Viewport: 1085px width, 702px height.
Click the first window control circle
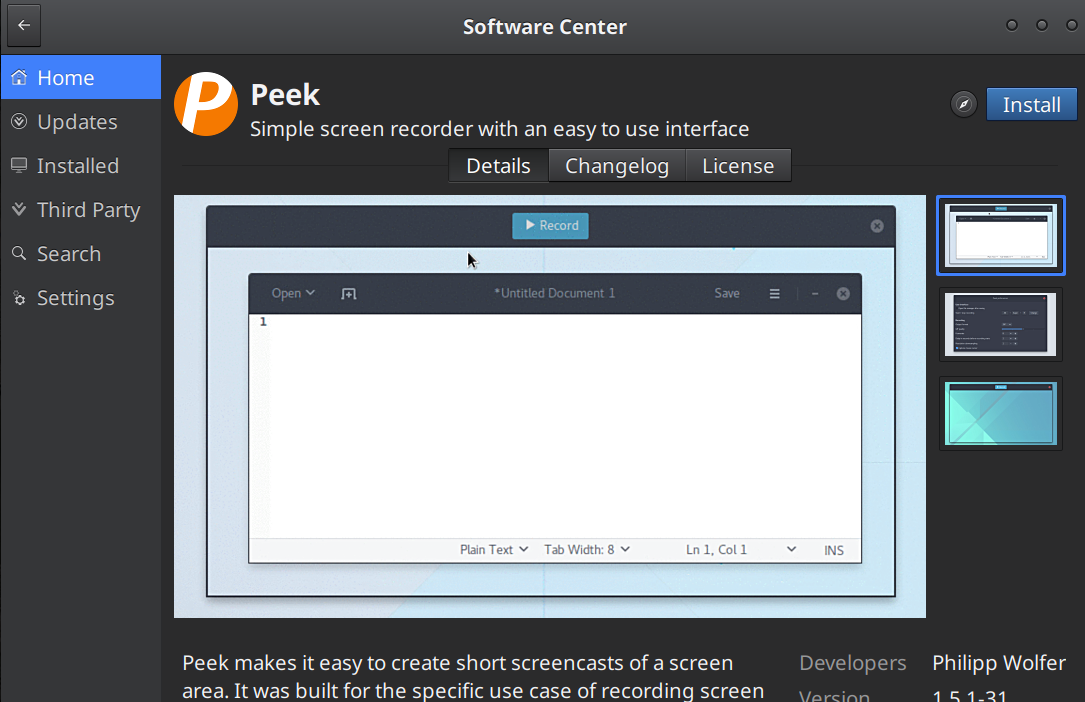[1012, 26]
